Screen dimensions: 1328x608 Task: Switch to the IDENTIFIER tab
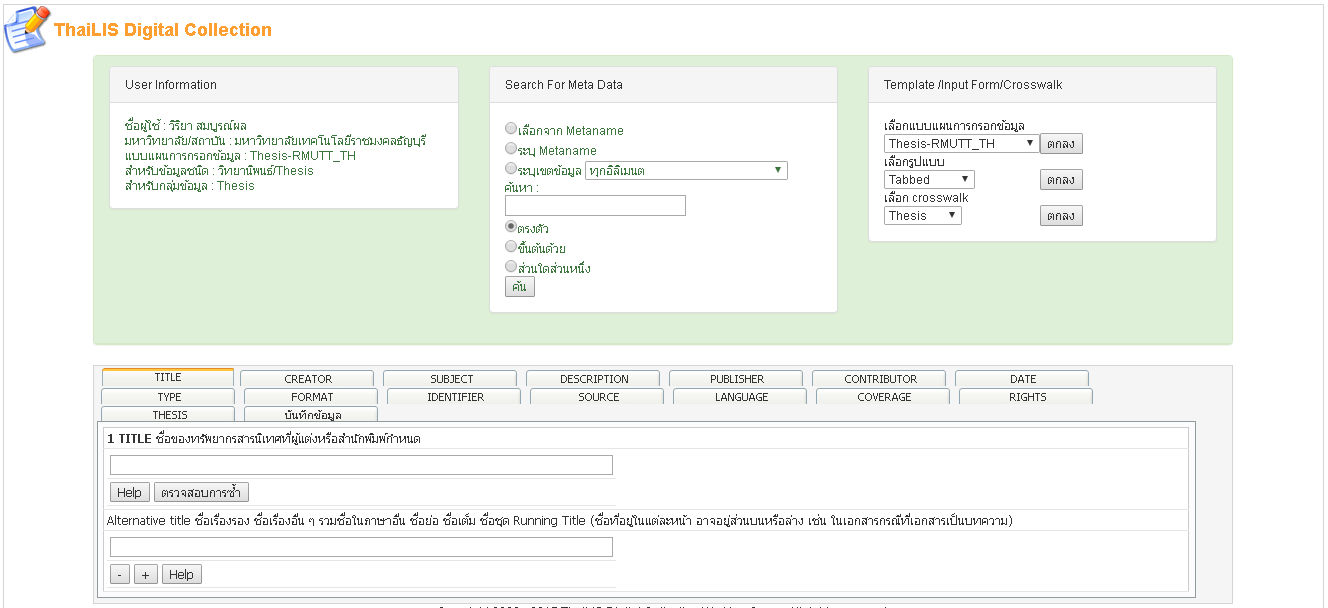pos(454,397)
